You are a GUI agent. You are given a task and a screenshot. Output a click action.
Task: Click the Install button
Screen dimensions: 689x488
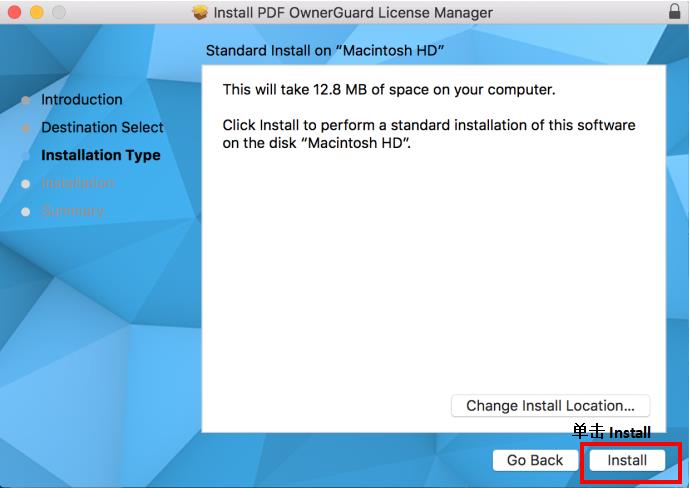(627, 460)
